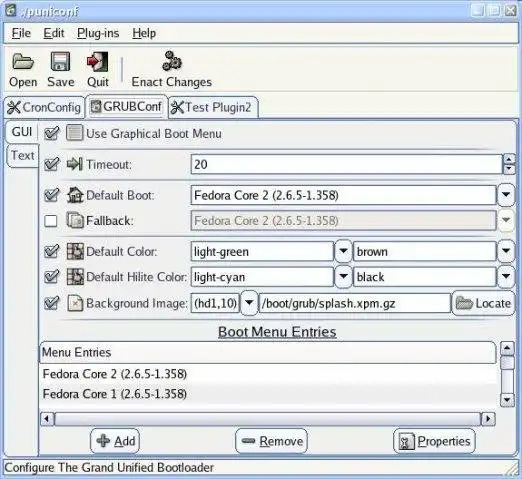The width and height of the screenshot is (522, 479).
Task: Disable the Use Graphical Boot Menu checkbox
Action: tap(51, 133)
